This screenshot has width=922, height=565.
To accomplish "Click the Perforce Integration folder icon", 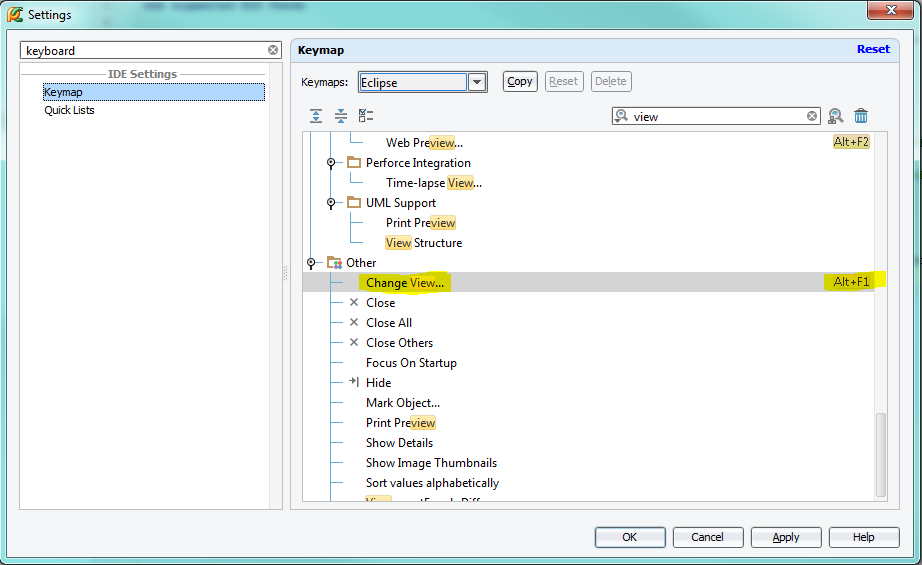I will [x=353, y=162].
